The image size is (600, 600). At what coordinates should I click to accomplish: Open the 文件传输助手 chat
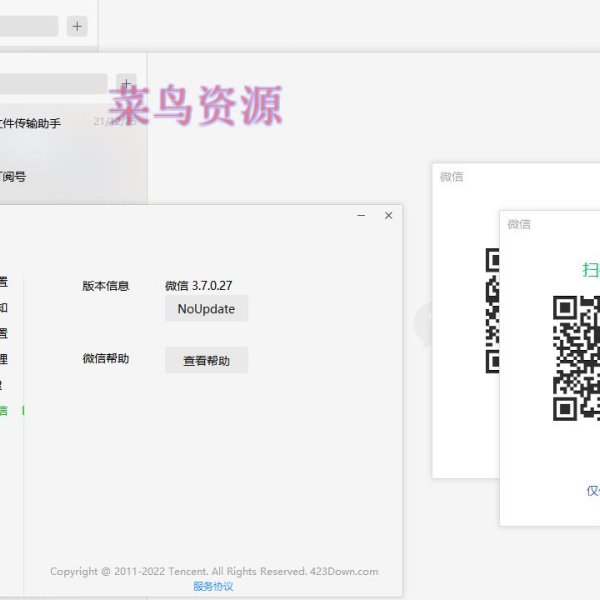click(30, 123)
